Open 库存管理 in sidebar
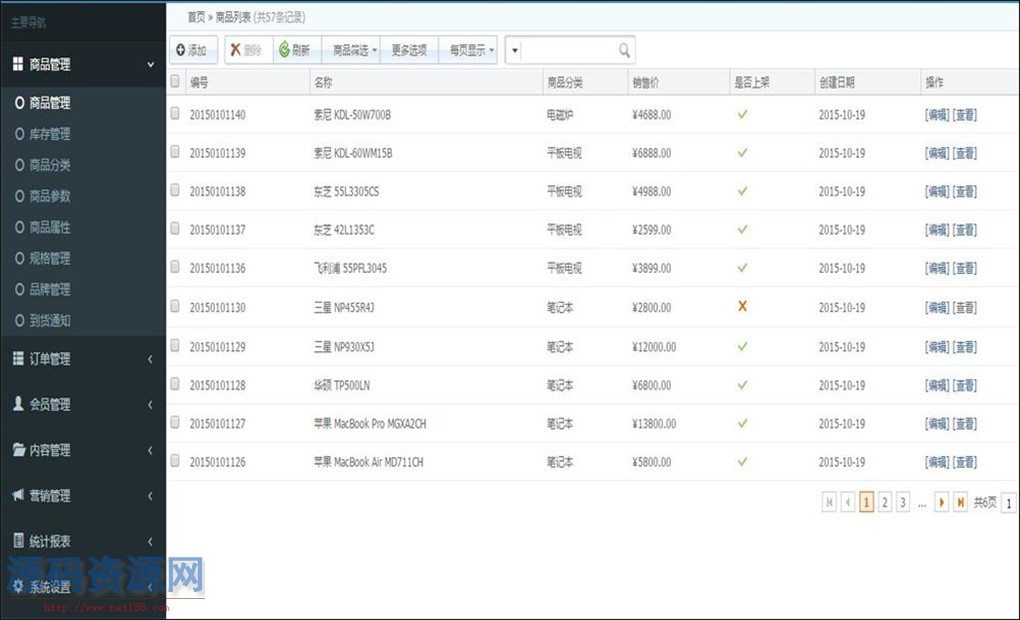This screenshot has height=620, width=1020. click(49, 133)
